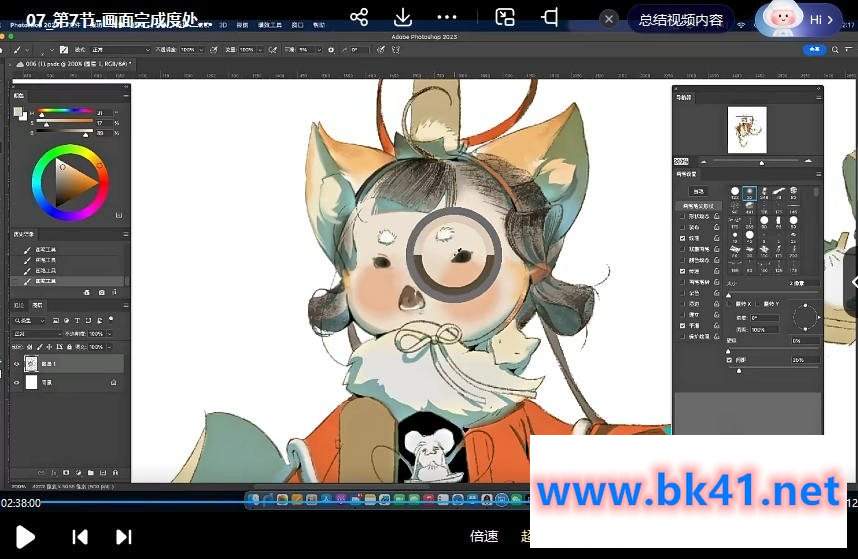Open the Color panel flyout menu
The width and height of the screenshot is (858, 559).
126,95
